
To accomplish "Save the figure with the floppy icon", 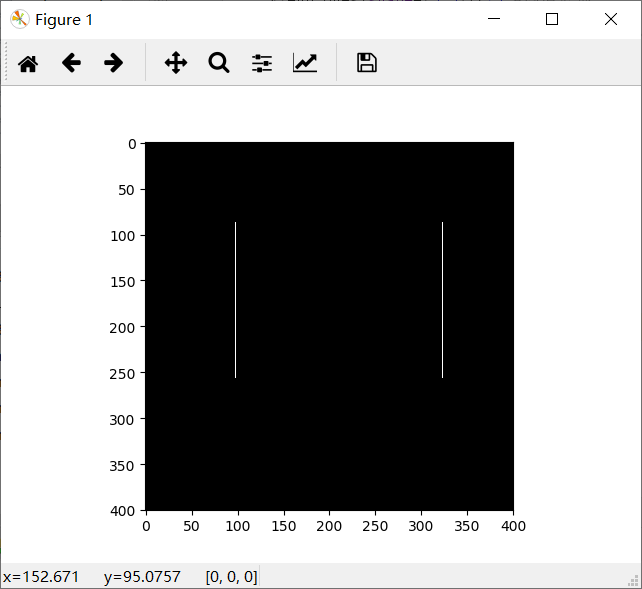I will [x=367, y=63].
